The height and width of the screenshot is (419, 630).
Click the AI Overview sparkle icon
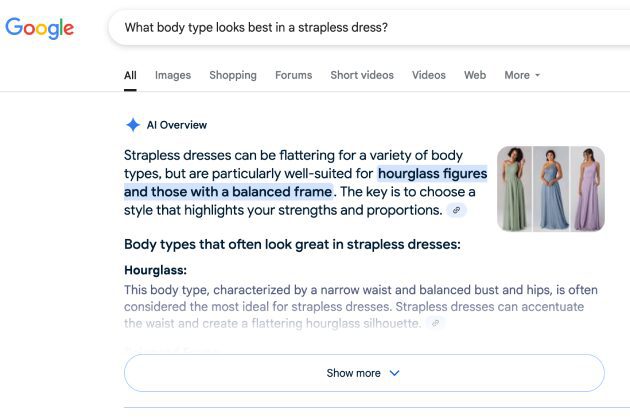133,125
